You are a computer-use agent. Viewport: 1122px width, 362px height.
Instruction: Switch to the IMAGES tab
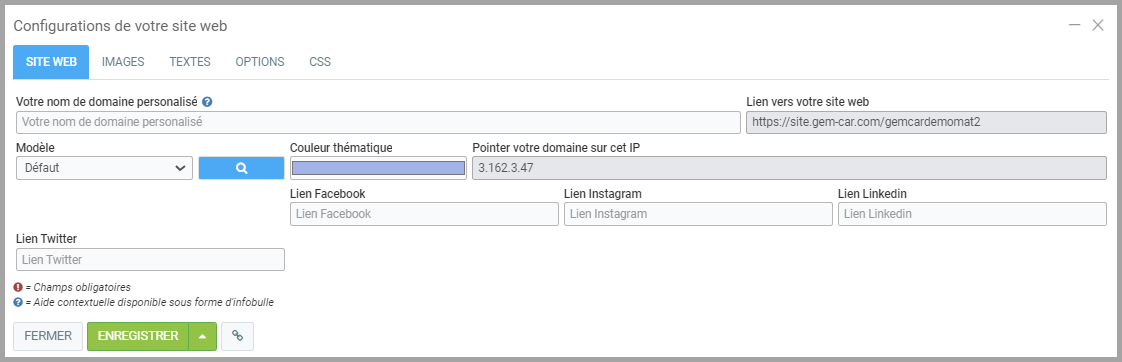(123, 62)
